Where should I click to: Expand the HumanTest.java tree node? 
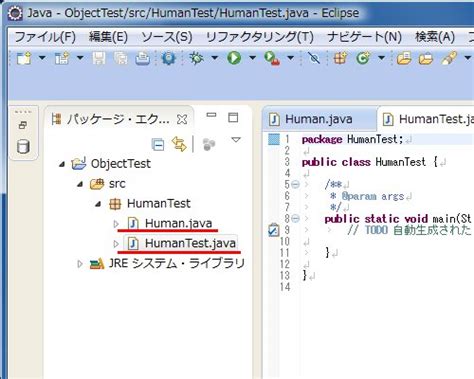(x=116, y=244)
